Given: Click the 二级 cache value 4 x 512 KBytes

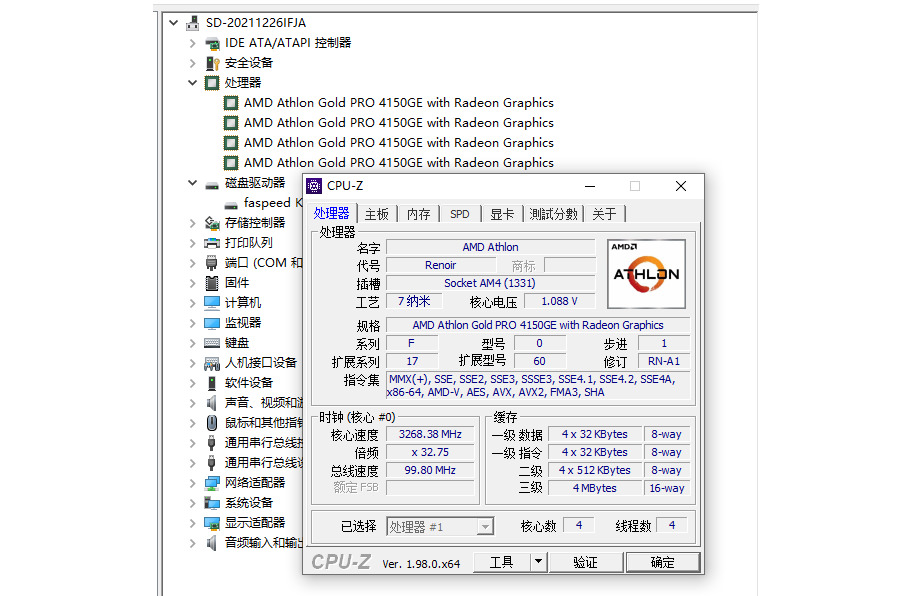Looking at the screenshot, I should [x=595, y=470].
